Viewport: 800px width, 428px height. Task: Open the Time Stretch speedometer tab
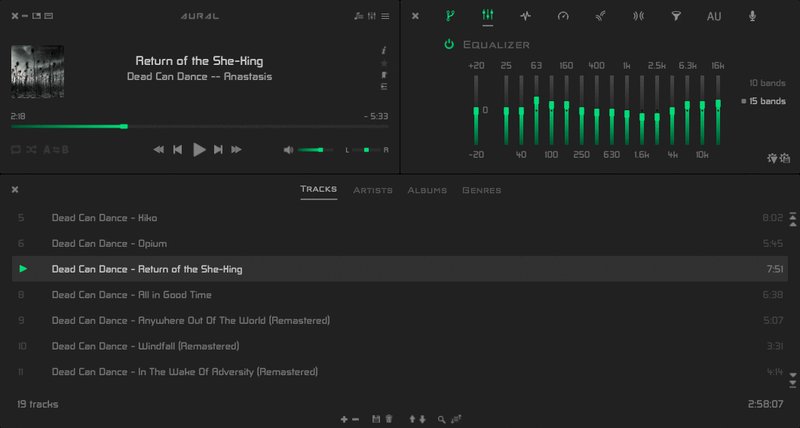(x=563, y=16)
